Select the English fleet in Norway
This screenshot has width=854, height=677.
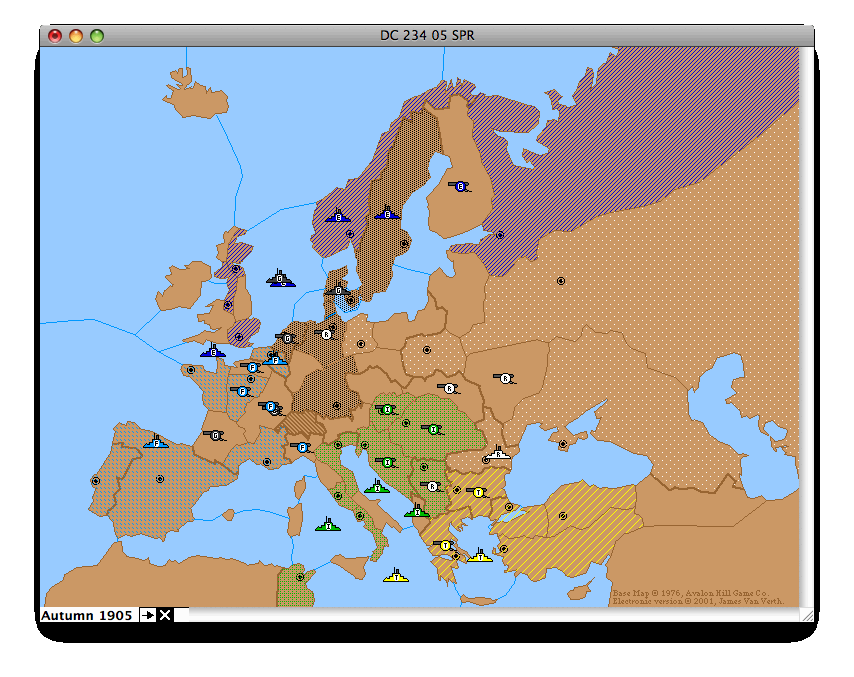[x=338, y=216]
